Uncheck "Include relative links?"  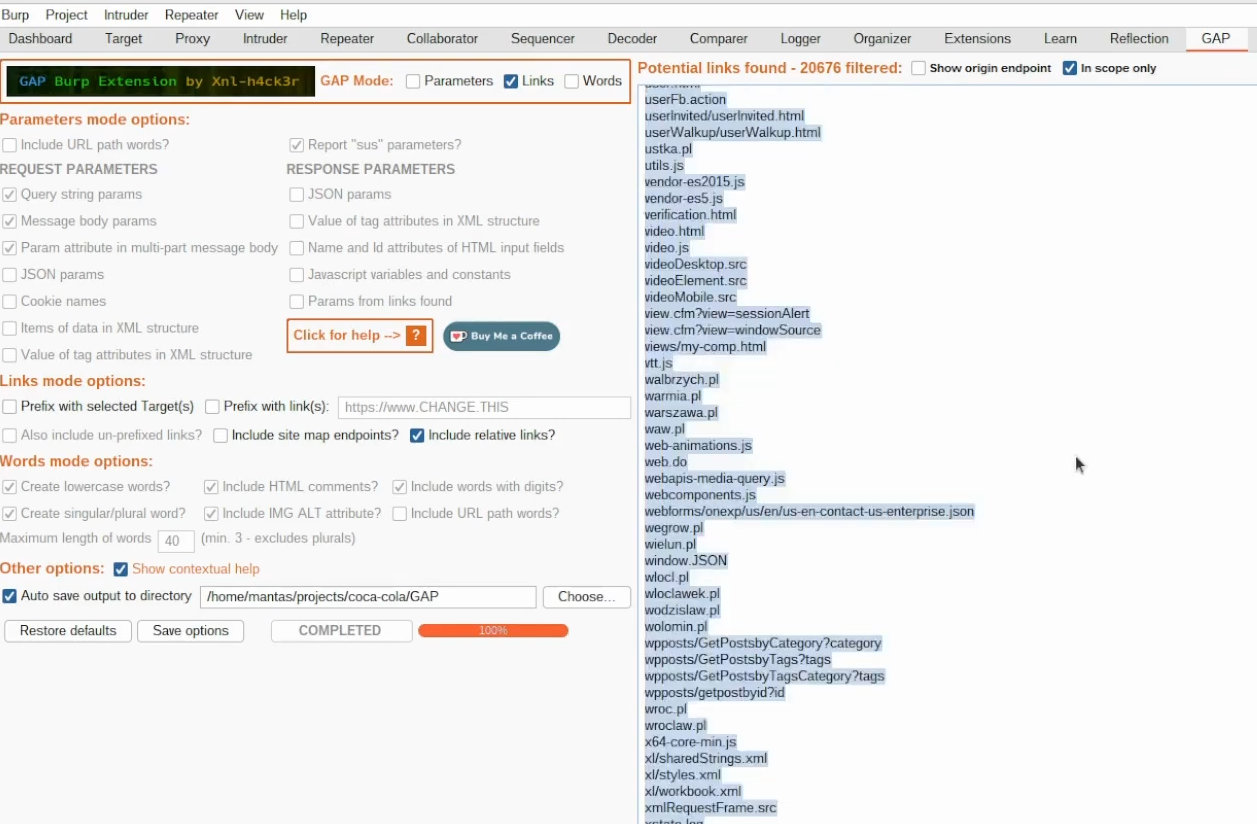point(418,435)
